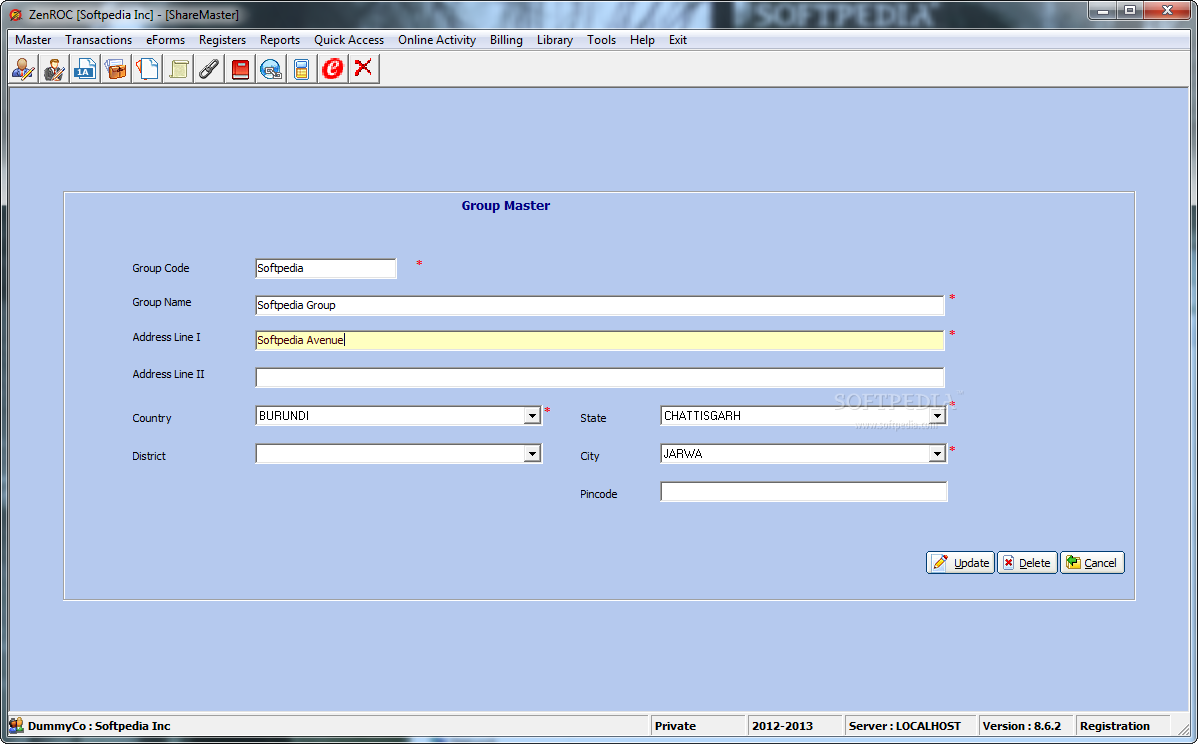Click 'Server : LOCALHOST' status text
The image size is (1198, 744).
pos(905,726)
